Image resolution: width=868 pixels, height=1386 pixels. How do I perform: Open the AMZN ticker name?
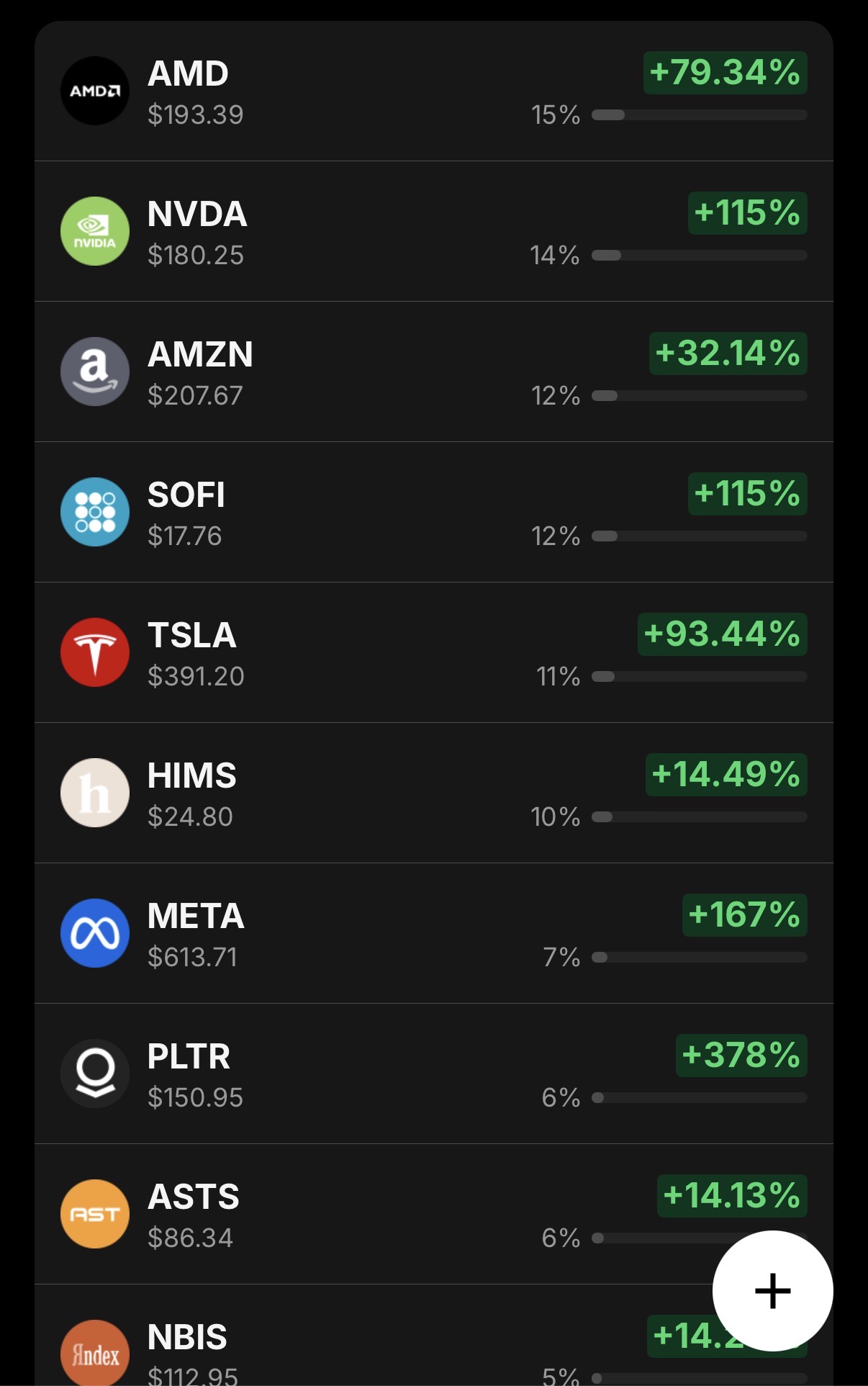201,354
